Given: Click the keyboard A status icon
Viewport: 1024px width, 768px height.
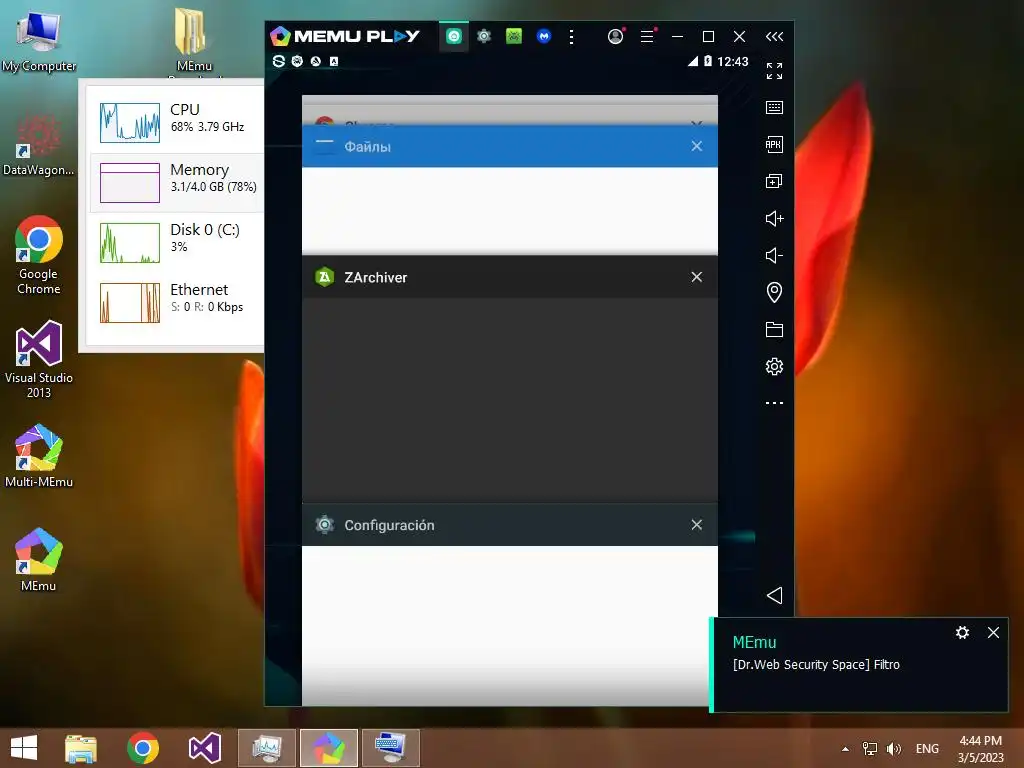Looking at the screenshot, I should 334,61.
